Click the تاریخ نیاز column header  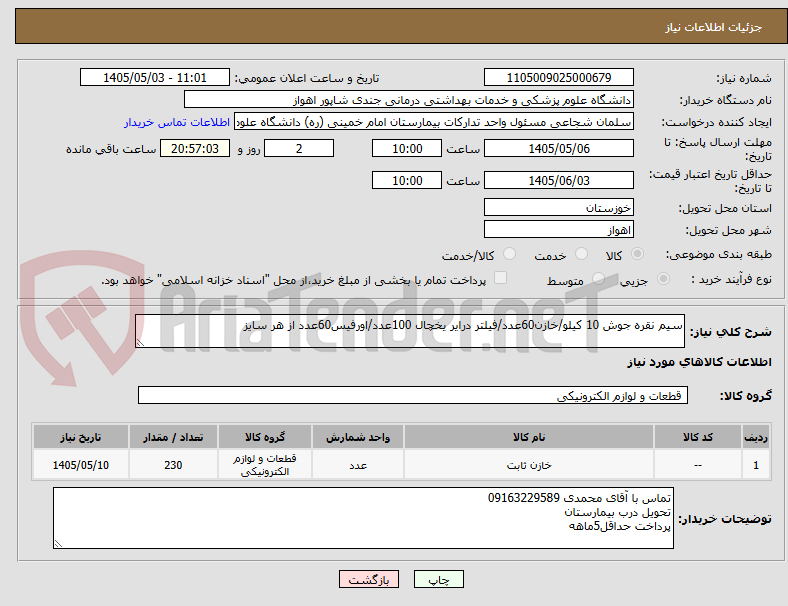80,437
